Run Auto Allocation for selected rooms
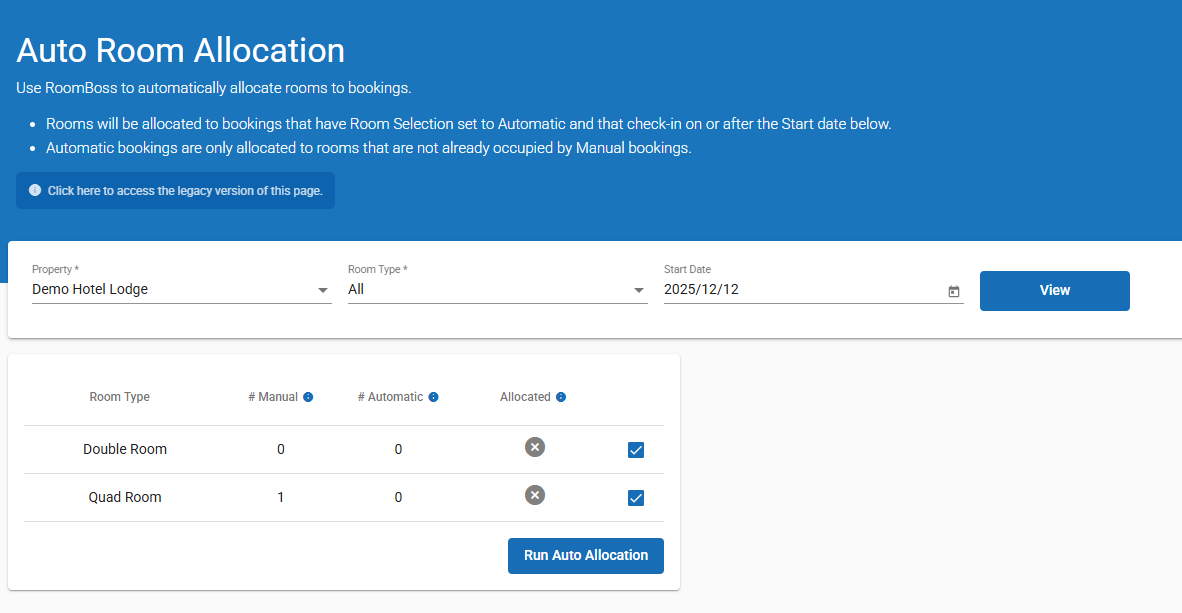The width and height of the screenshot is (1182, 613). click(x=585, y=555)
